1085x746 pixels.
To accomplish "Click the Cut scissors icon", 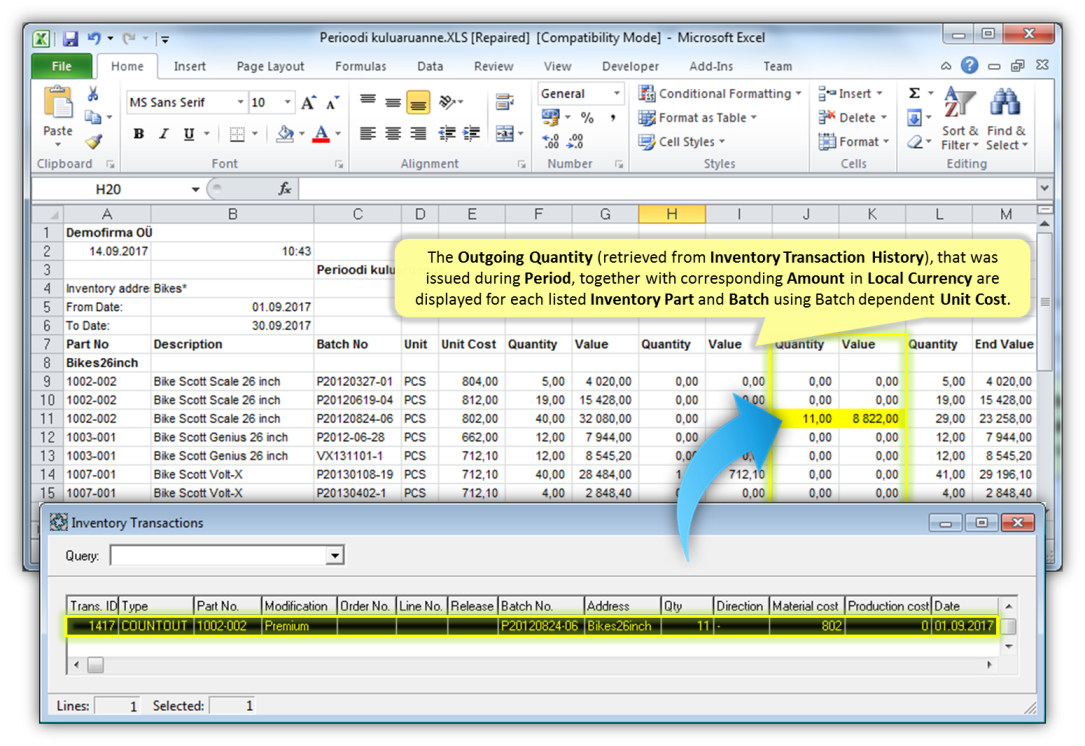I will pos(93,93).
